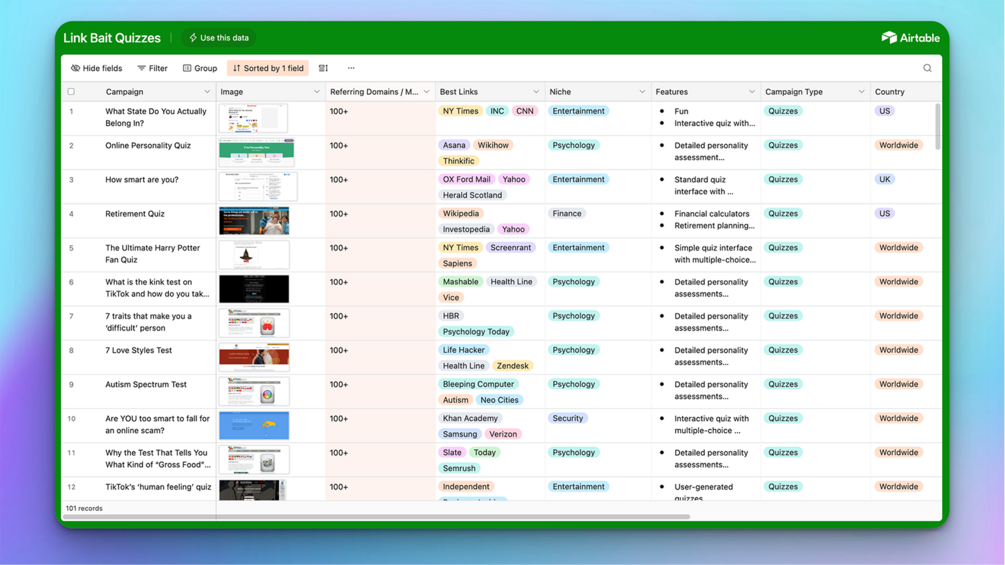Open thumbnail for kink test row
The image size is (1005, 565).
point(254,289)
